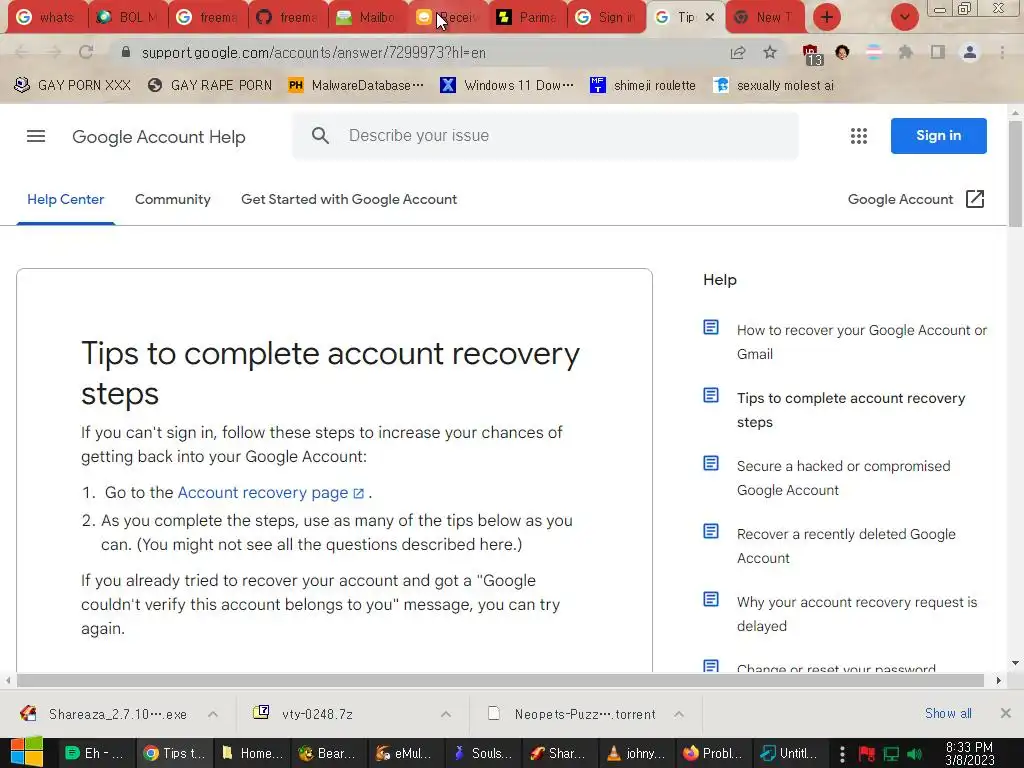
Task: Click the Google Account Help title
Action: pyautogui.click(x=159, y=136)
